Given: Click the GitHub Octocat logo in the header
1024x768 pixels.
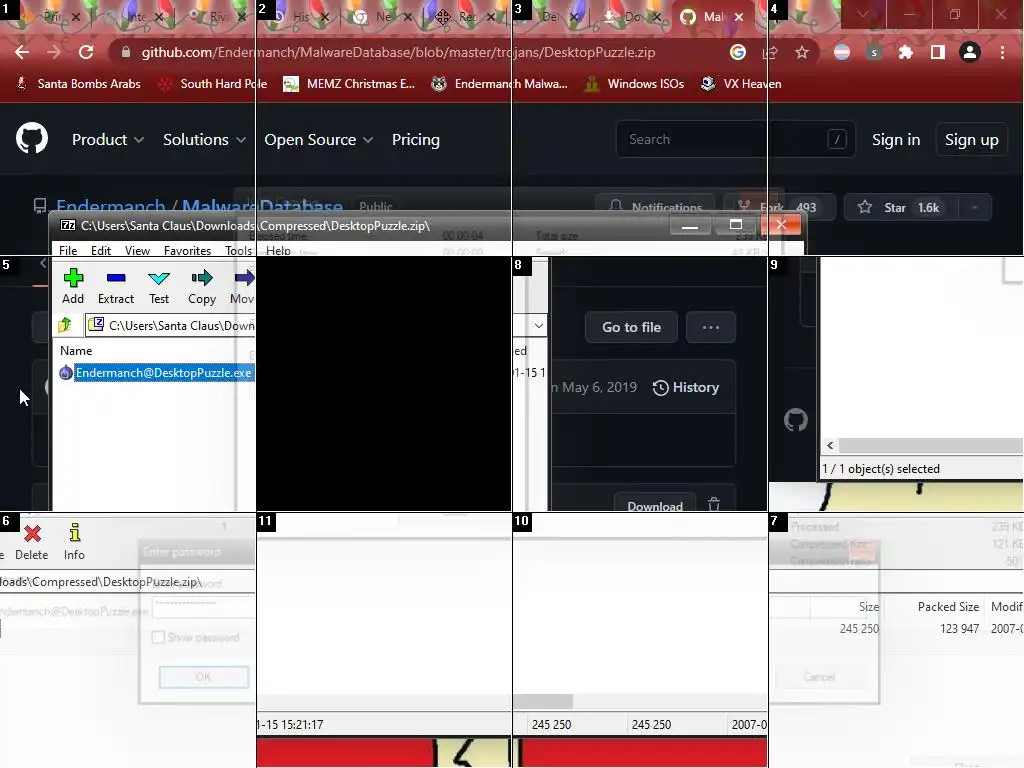Looking at the screenshot, I should 32,138.
